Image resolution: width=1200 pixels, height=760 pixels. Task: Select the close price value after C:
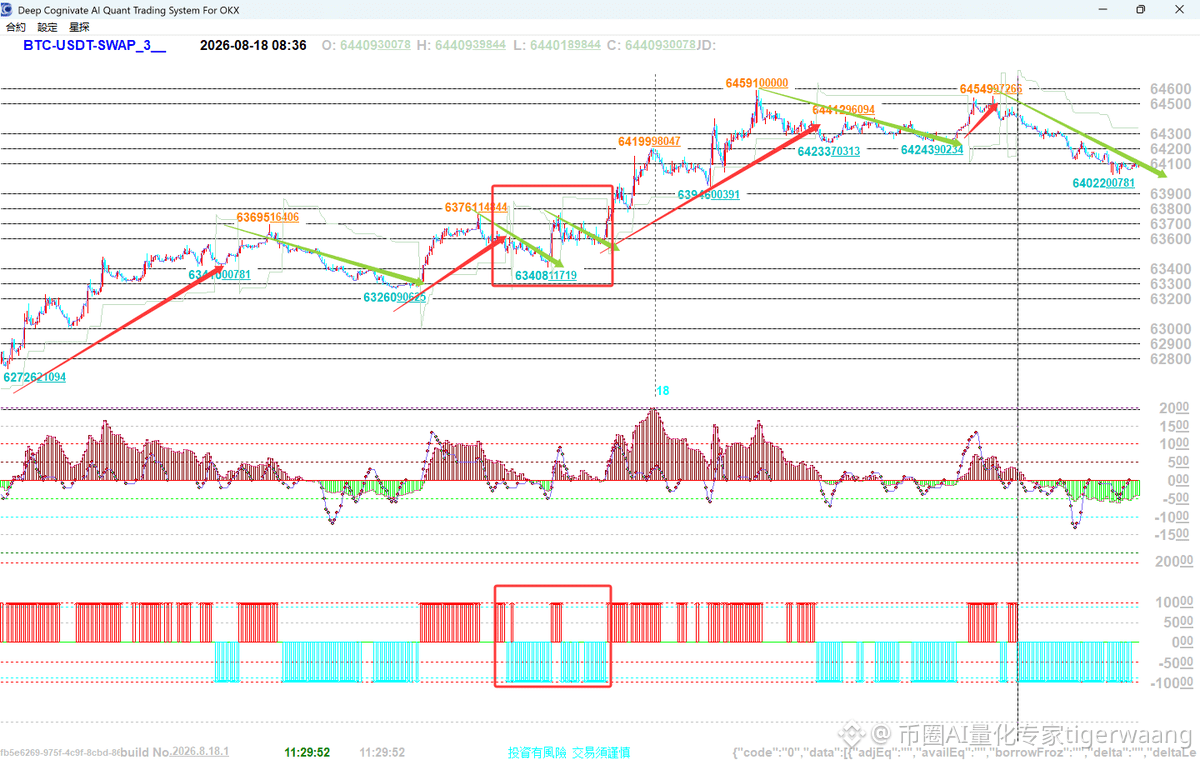[x=660, y=45]
